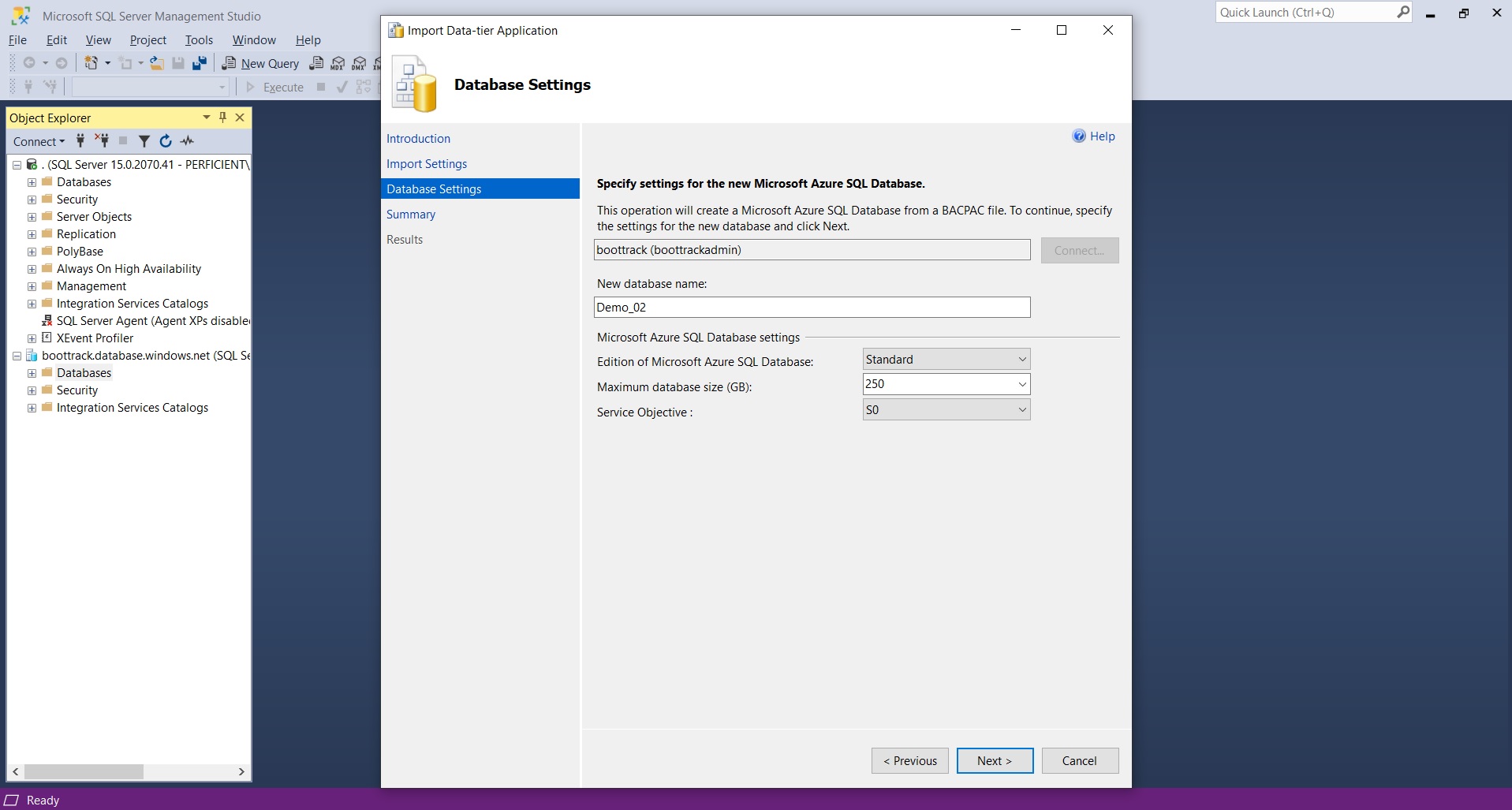Pin the Object Explorer panel
Image resolution: width=1512 pixels, height=810 pixels.
tap(223, 118)
